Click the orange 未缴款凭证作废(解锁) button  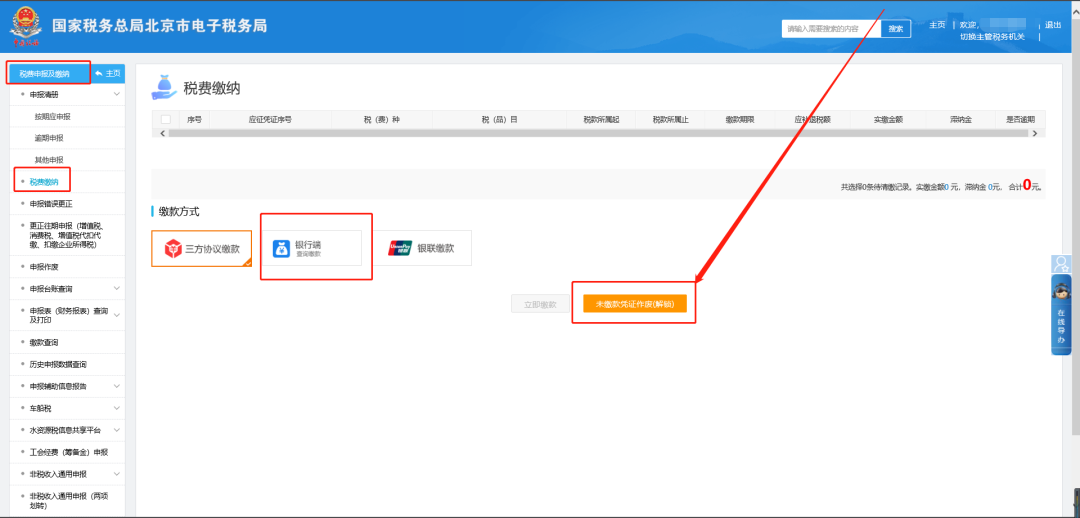pos(635,304)
